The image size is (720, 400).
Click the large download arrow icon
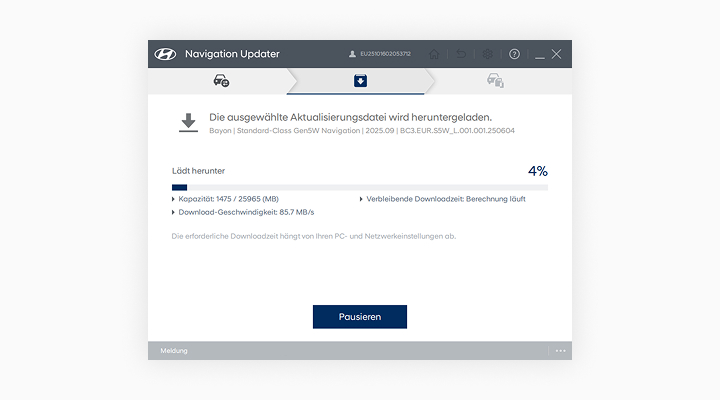(187, 123)
